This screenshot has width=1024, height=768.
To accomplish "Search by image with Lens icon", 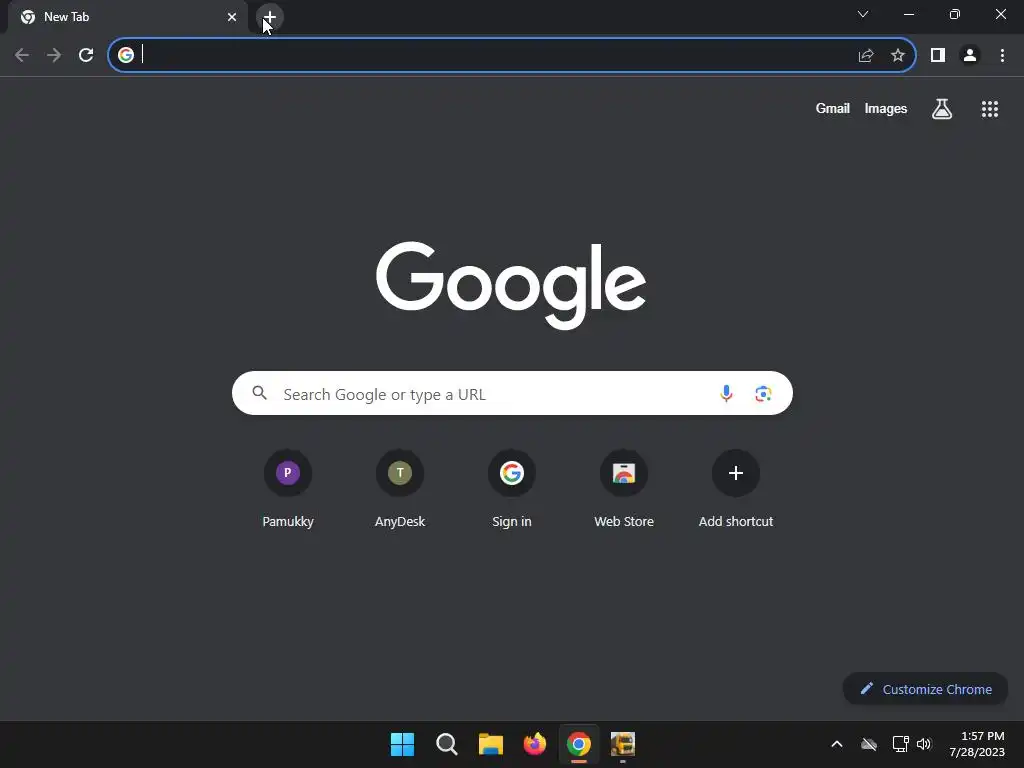I will coord(763,393).
